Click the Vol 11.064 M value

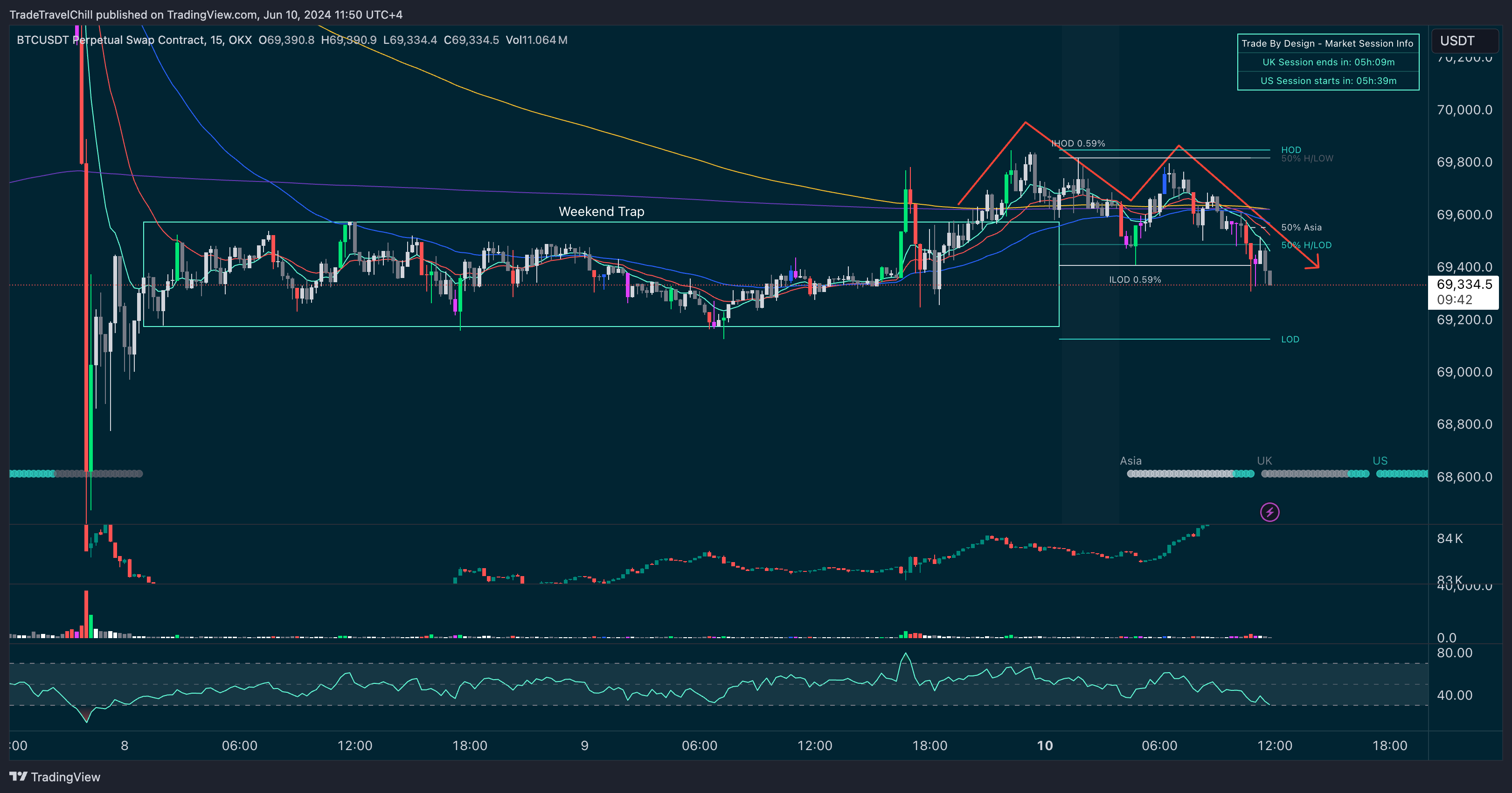click(x=536, y=40)
